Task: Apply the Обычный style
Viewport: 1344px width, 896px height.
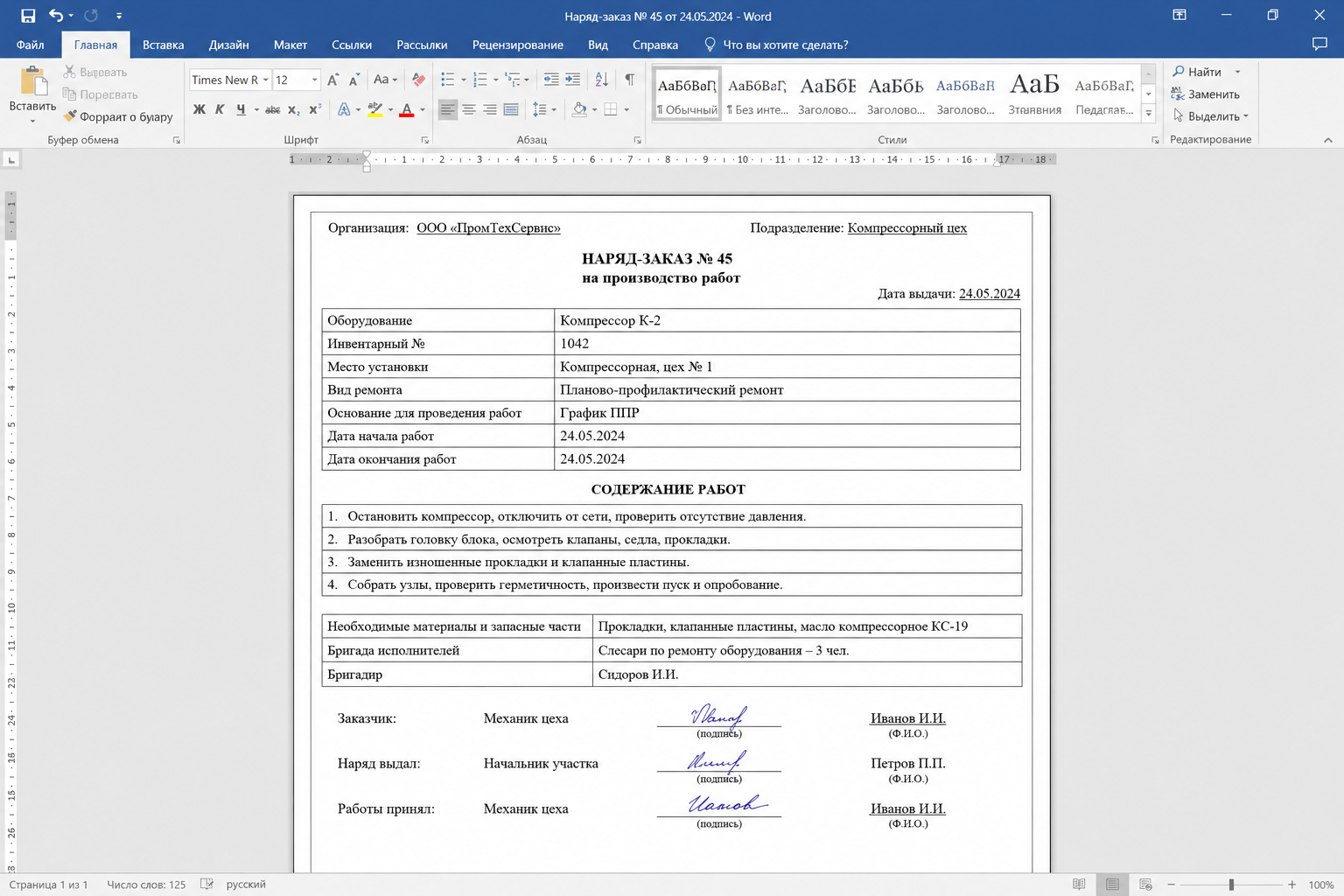Action: click(687, 94)
